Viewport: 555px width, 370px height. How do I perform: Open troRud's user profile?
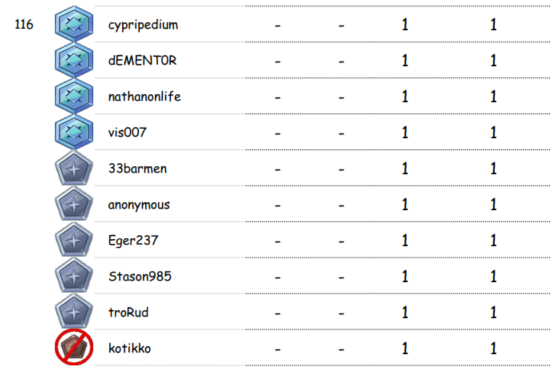[128, 312]
